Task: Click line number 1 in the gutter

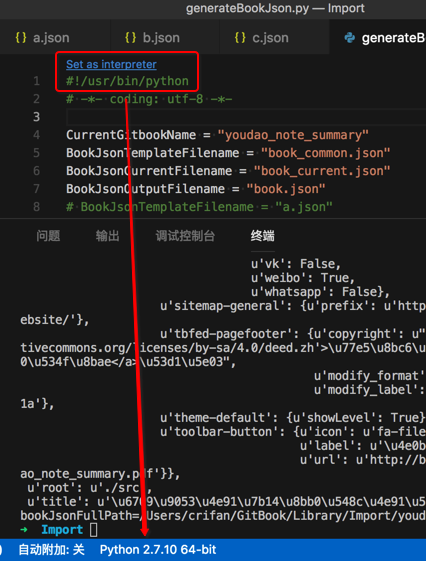Action: [37, 81]
